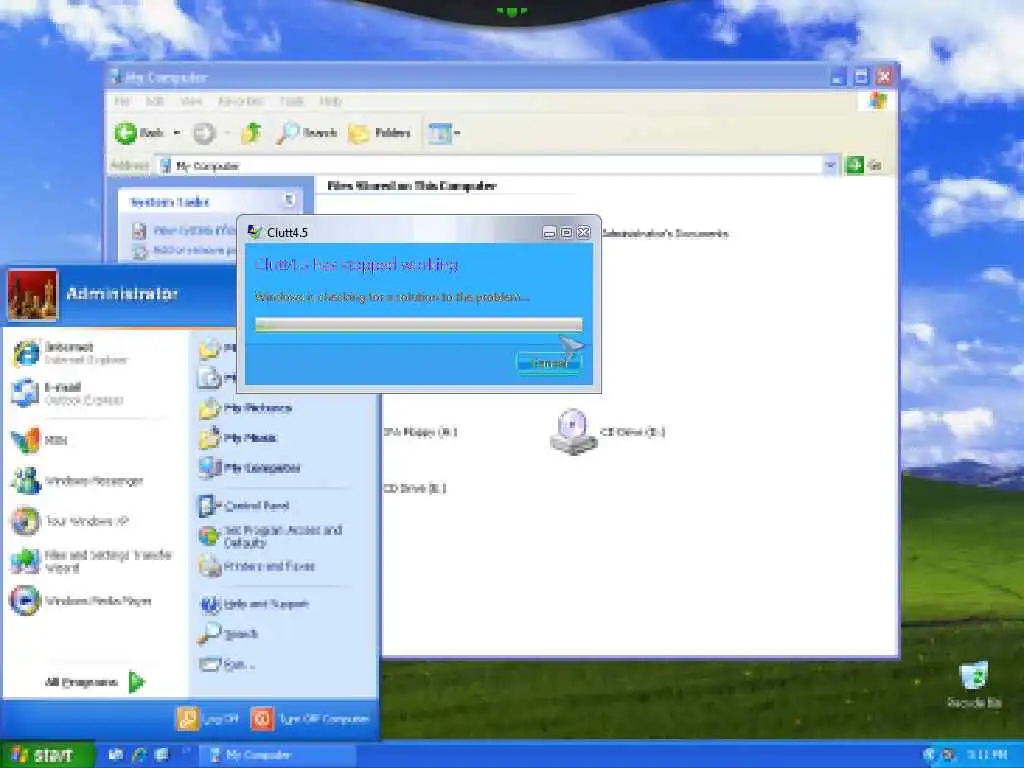Click the Log Off button
This screenshot has width=1024, height=768.
coord(207,719)
